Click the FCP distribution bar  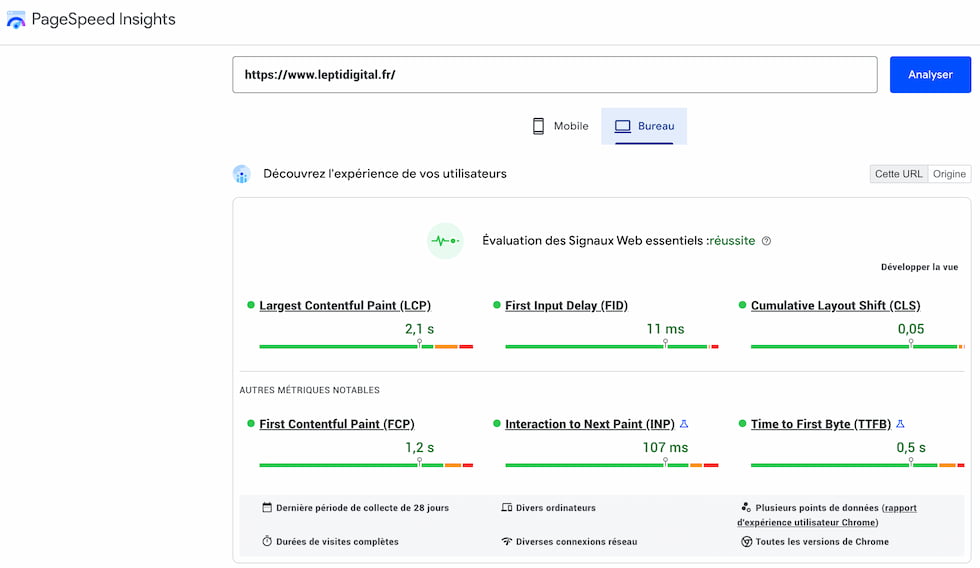point(366,465)
